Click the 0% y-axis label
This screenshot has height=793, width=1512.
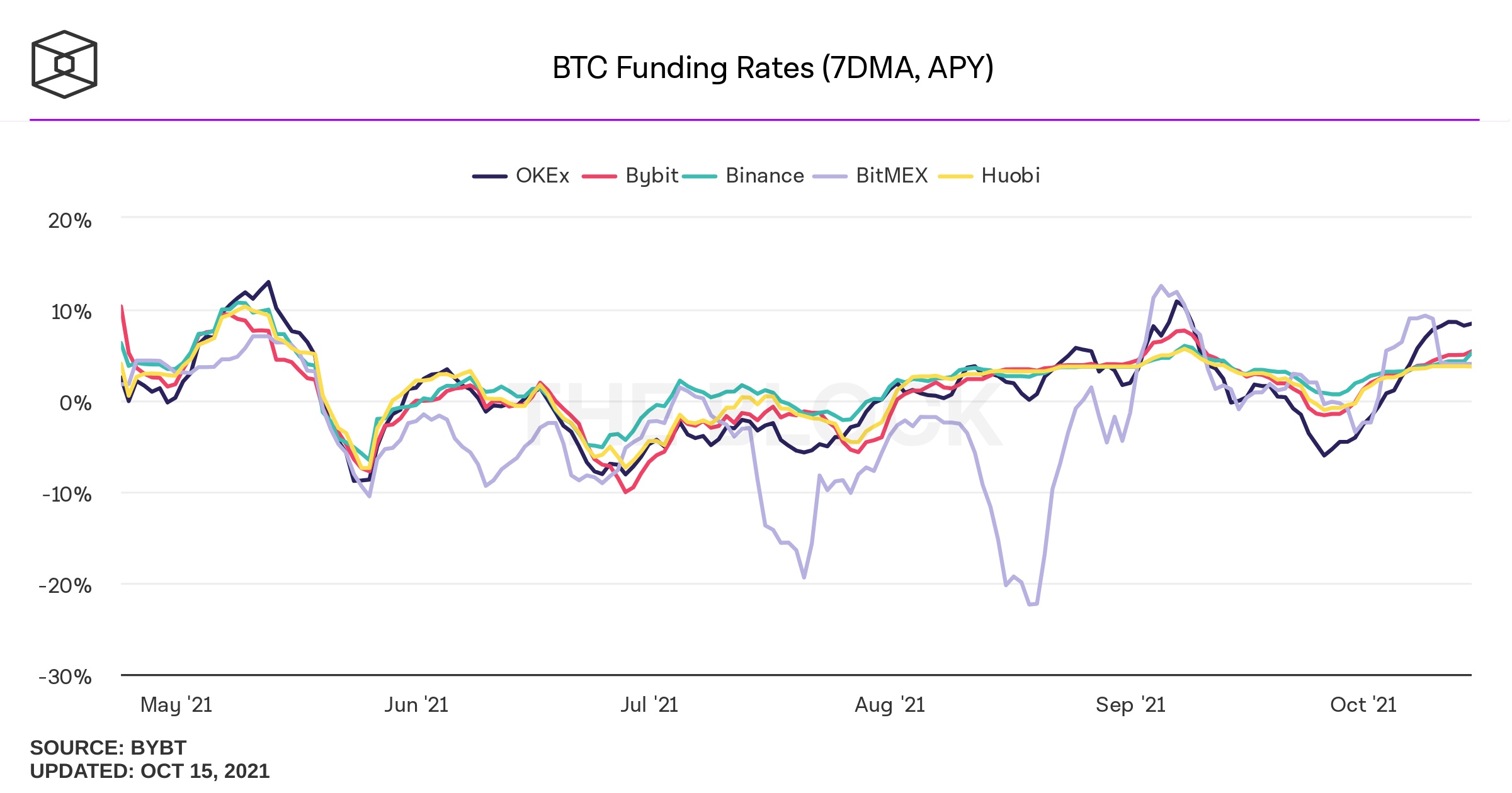tap(76, 403)
